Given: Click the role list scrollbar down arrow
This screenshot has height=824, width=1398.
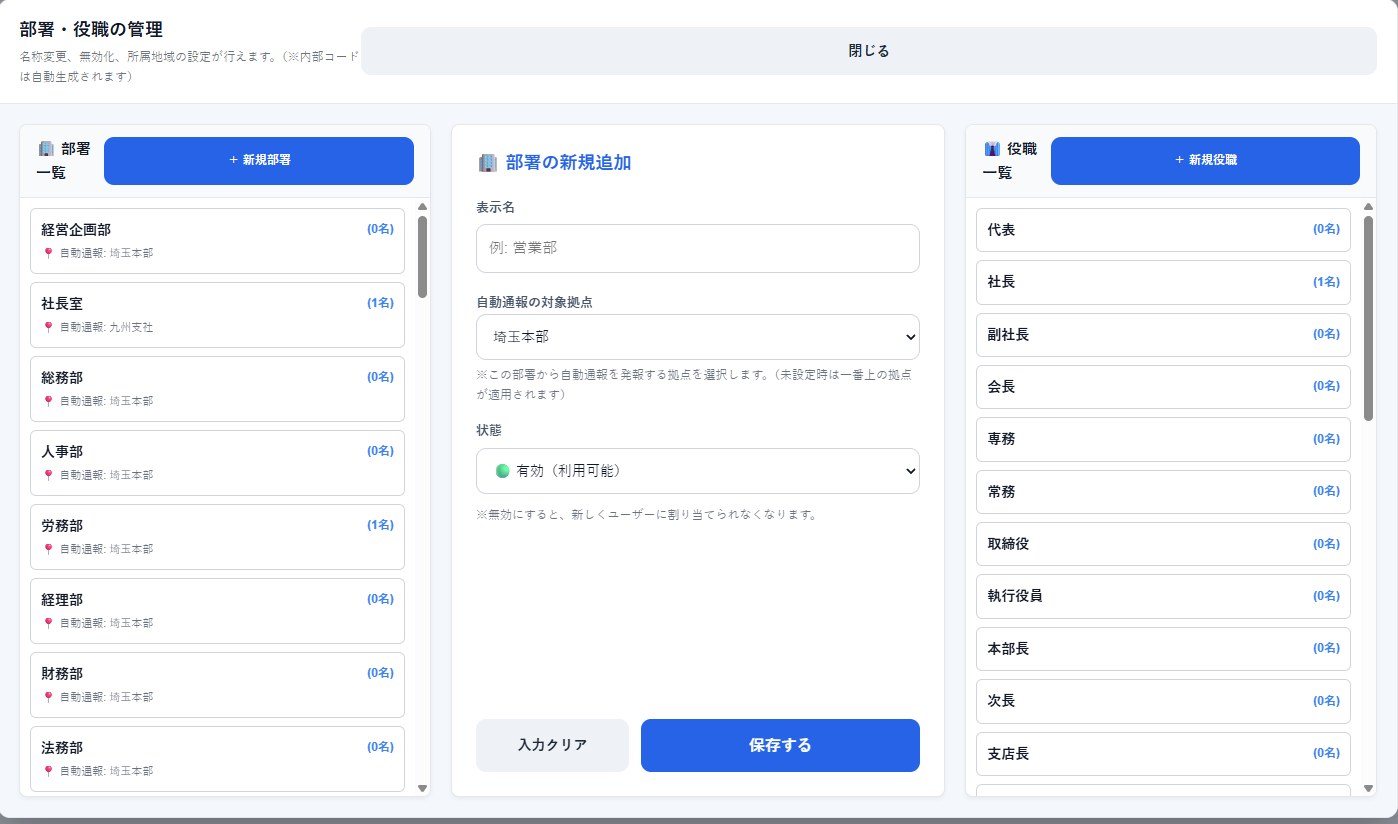Looking at the screenshot, I should pos(1368,788).
